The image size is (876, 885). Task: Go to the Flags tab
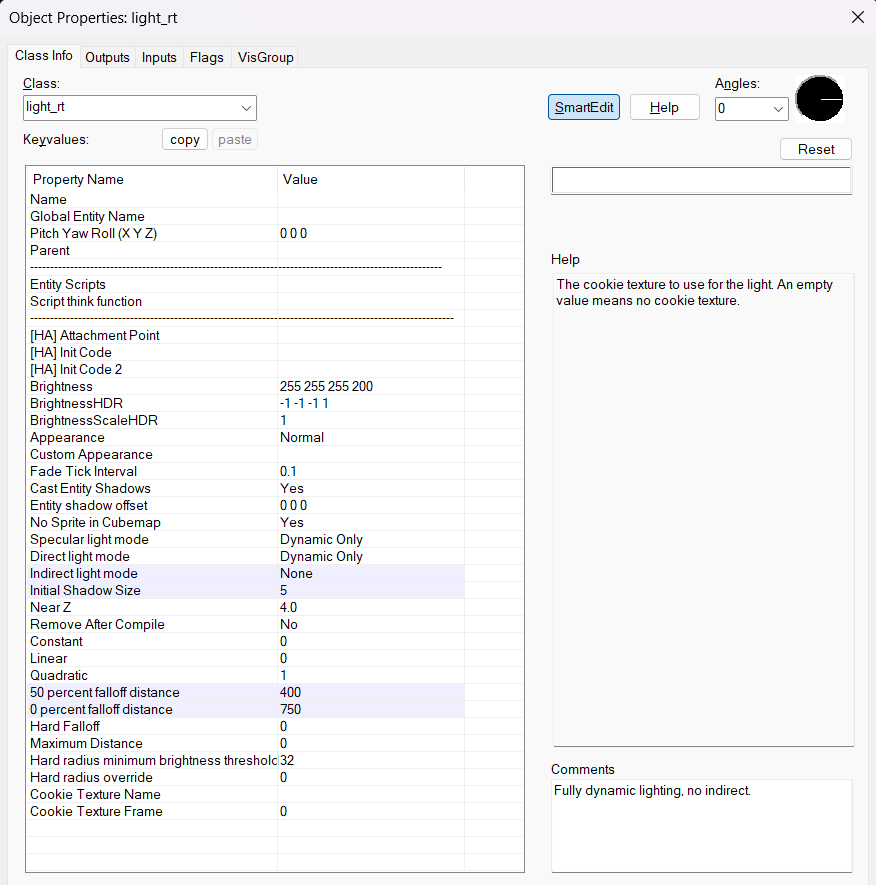(207, 57)
